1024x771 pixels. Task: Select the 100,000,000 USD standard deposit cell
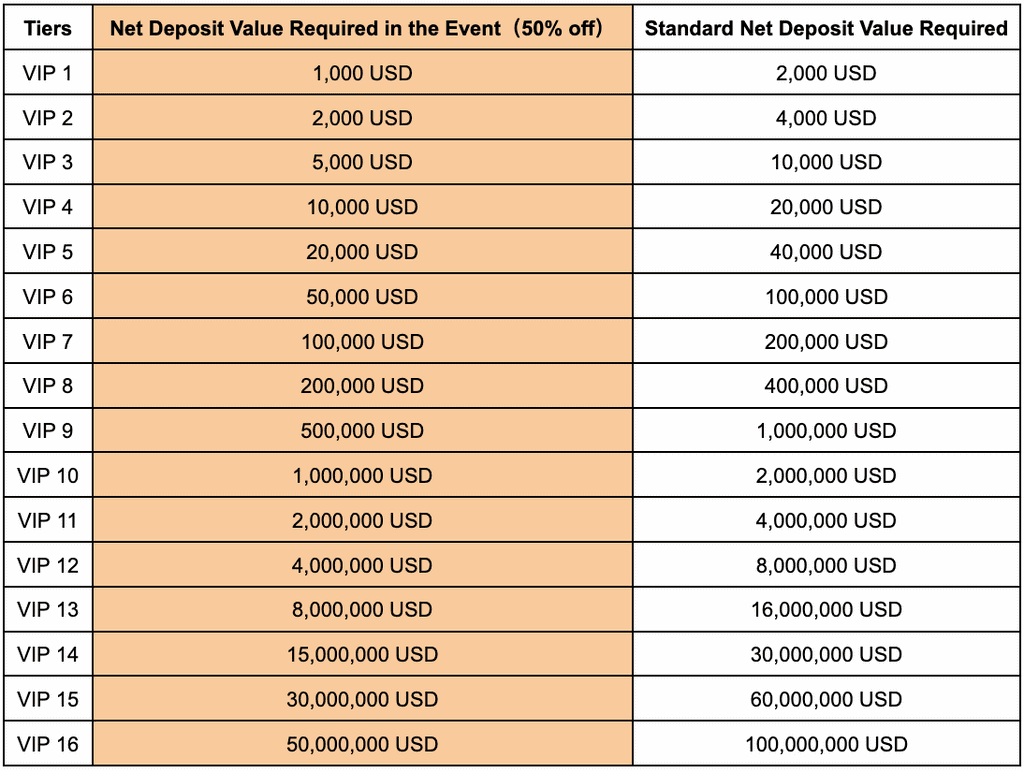coord(826,744)
